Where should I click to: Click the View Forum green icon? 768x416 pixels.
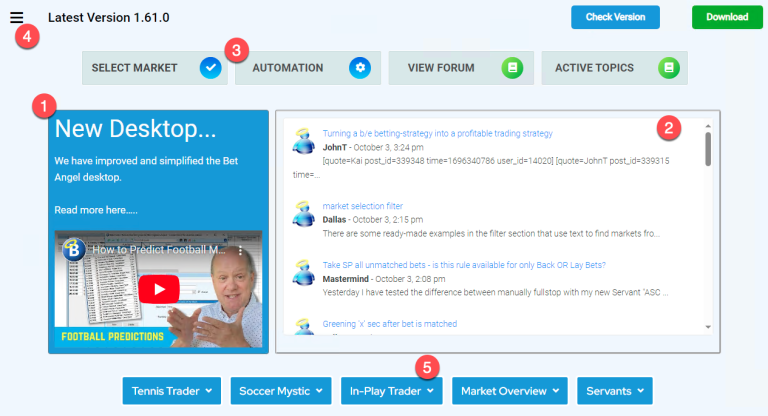512,68
